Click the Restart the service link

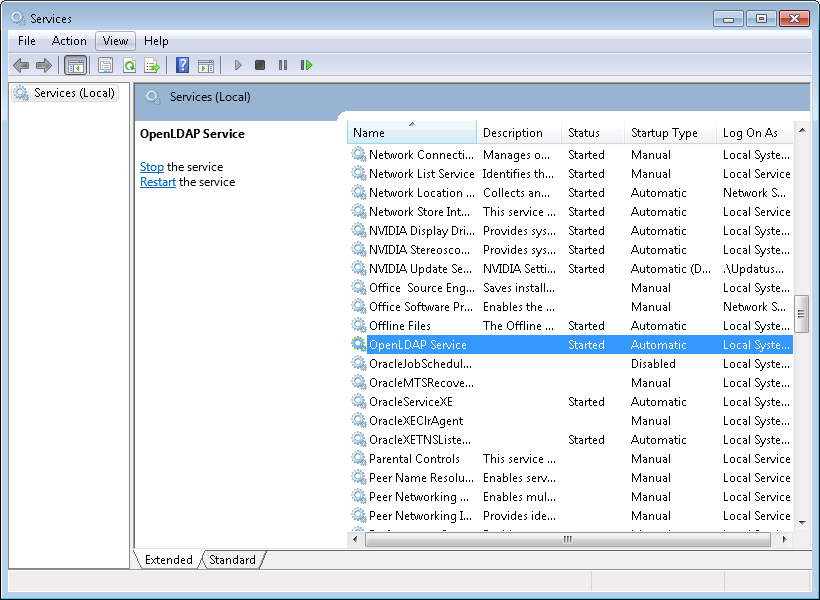(158, 182)
